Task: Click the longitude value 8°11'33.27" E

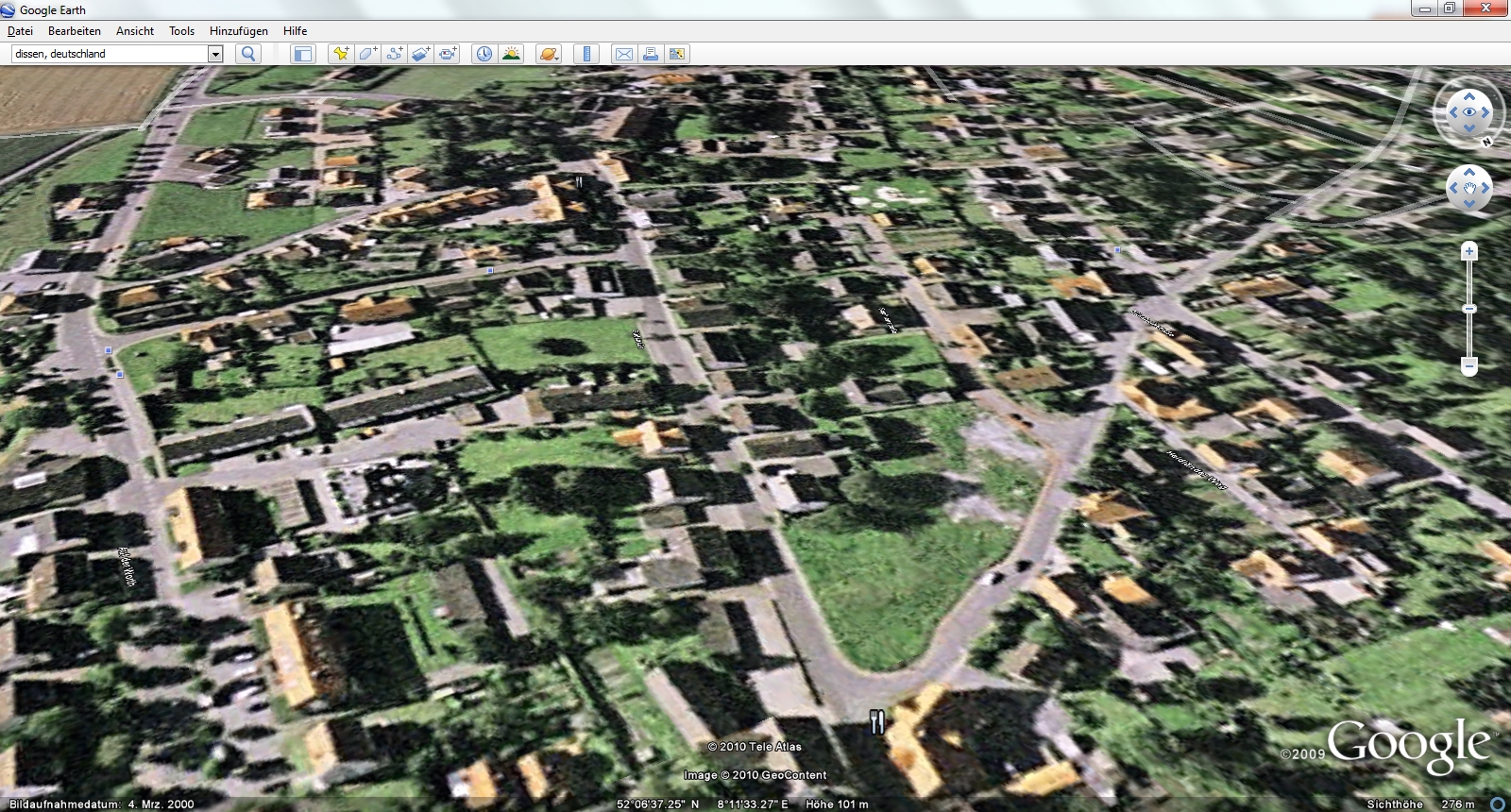Action: [753, 804]
